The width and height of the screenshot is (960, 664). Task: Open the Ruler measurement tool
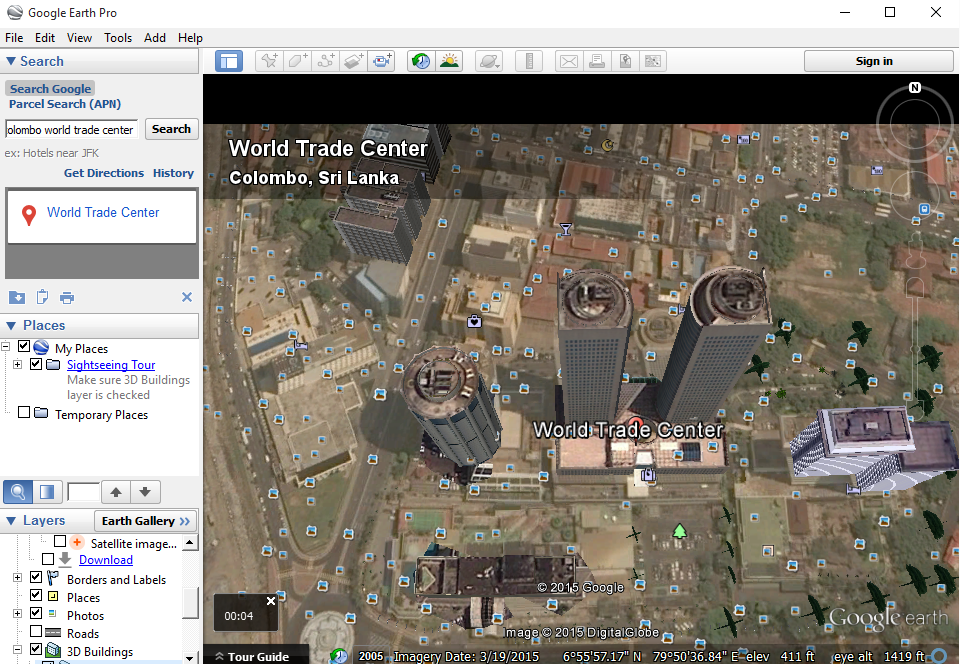pyautogui.click(x=529, y=61)
